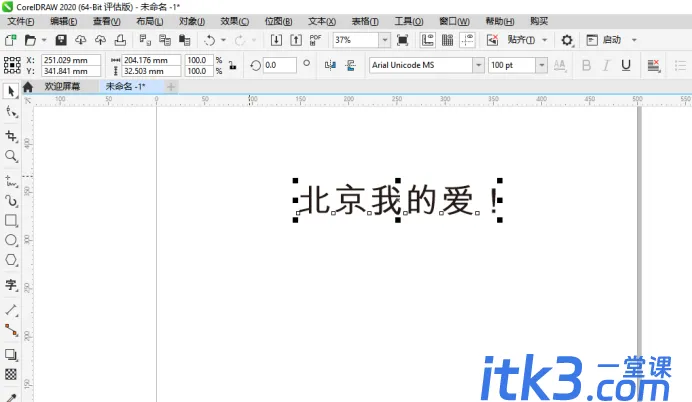The height and width of the screenshot is (402, 692).
Task: Mirror text horizontally
Action: tap(330, 65)
